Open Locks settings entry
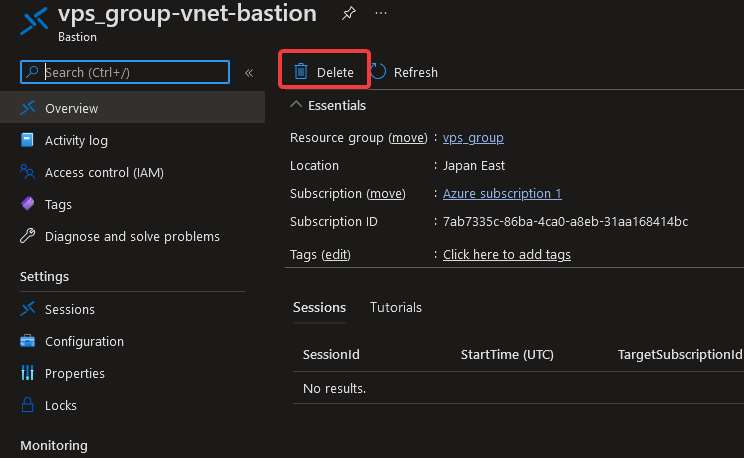 (x=132, y=405)
